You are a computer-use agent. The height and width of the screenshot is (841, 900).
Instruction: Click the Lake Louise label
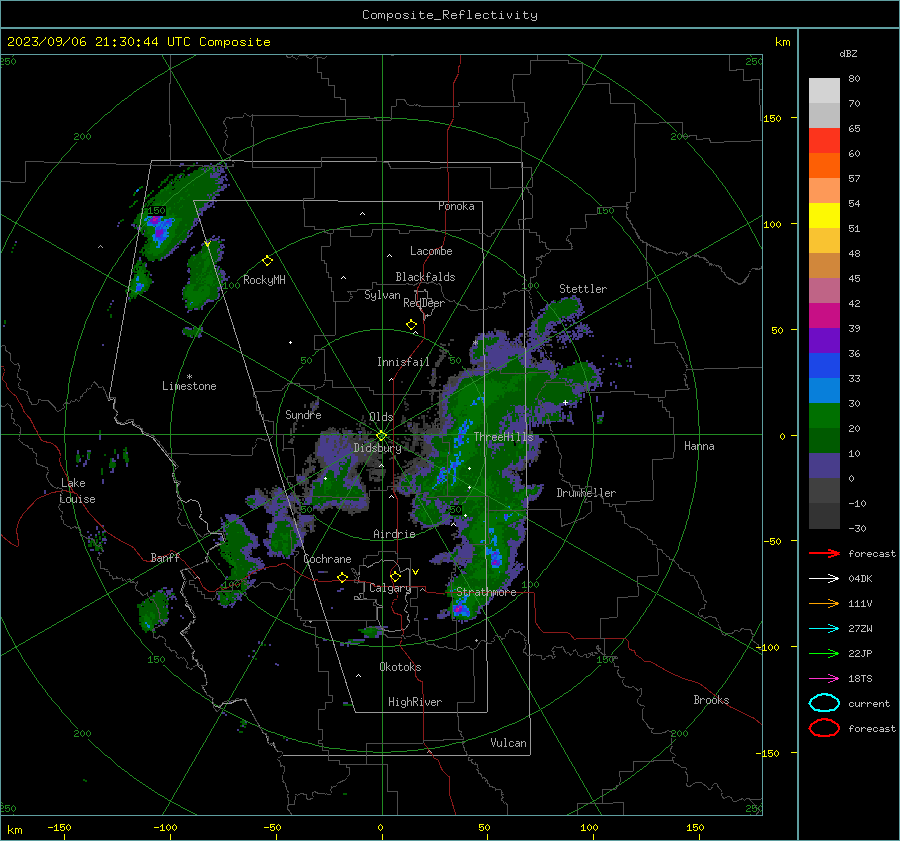click(77, 491)
